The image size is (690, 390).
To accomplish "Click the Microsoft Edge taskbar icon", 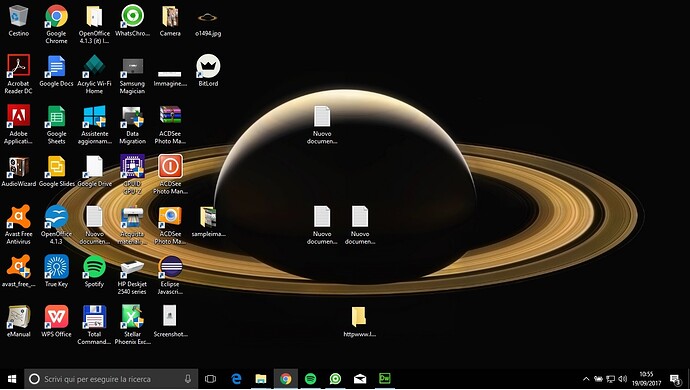I will point(236,379).
